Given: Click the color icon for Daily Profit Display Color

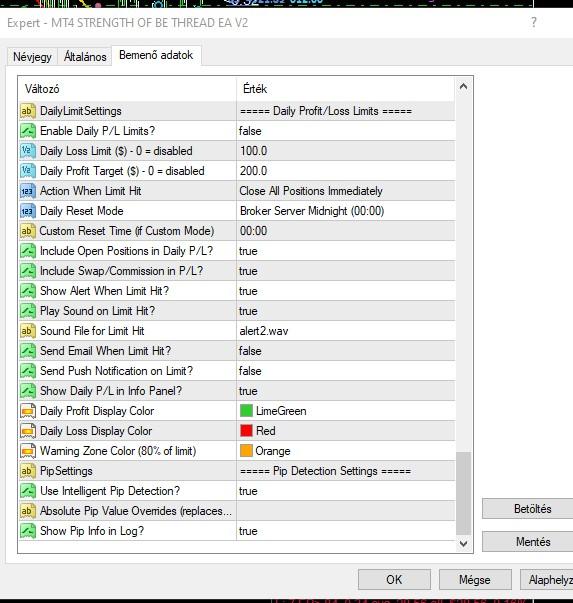Looking at the screenshot, I should [x=28, y=411].
